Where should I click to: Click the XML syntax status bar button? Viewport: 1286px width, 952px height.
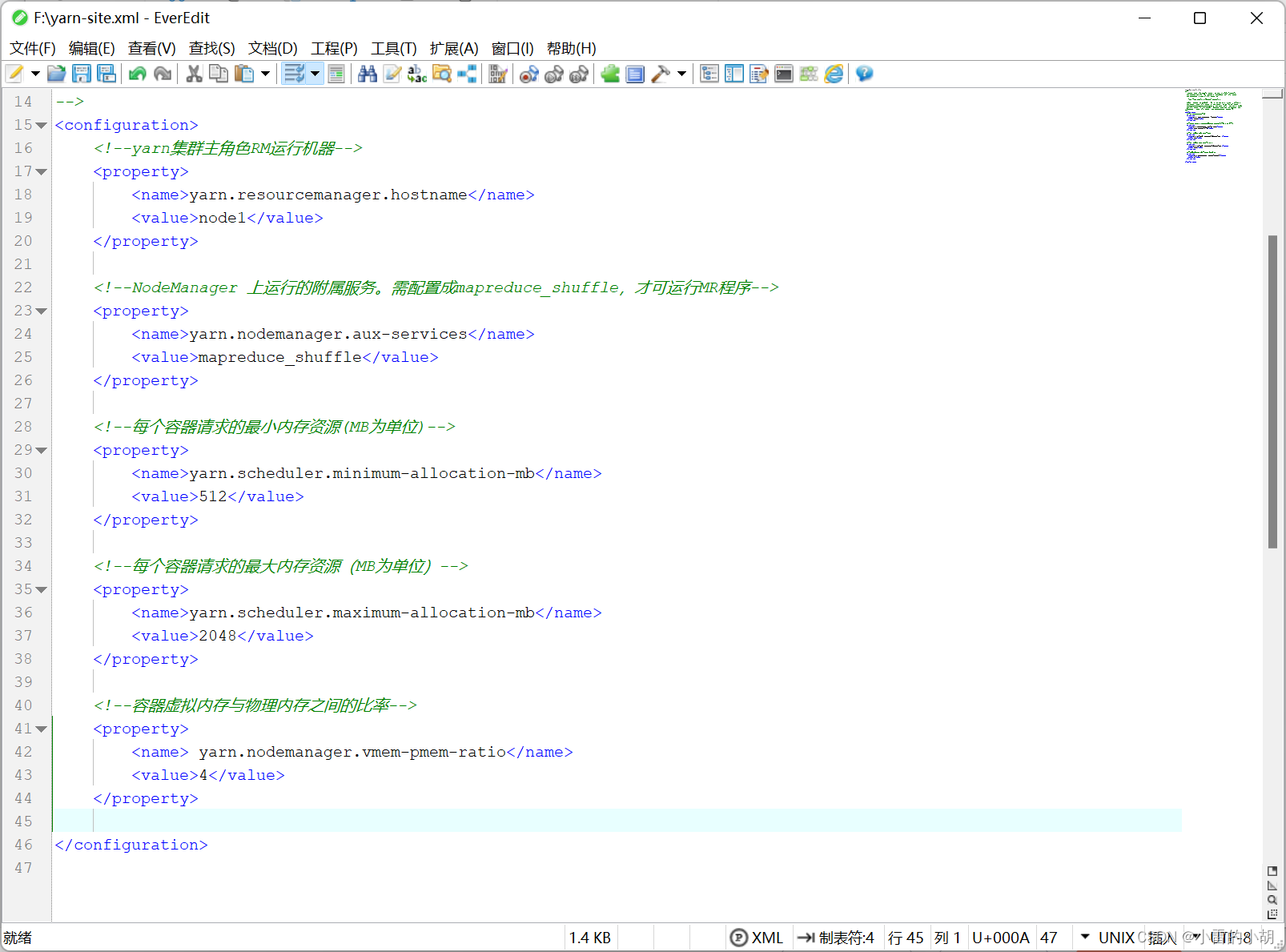point(758,938)
